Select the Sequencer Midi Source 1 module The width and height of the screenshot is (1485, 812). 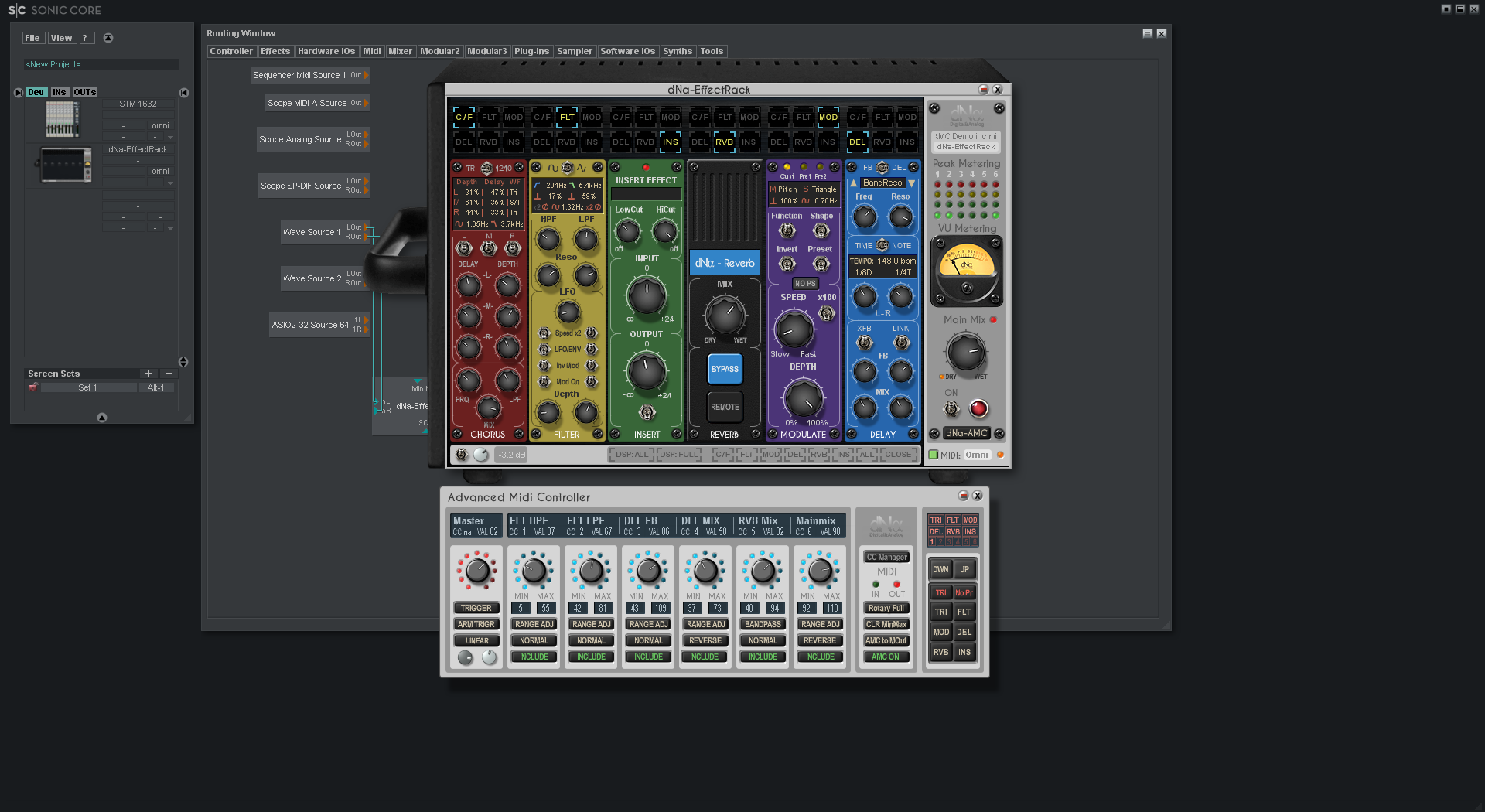click(309, 75)
